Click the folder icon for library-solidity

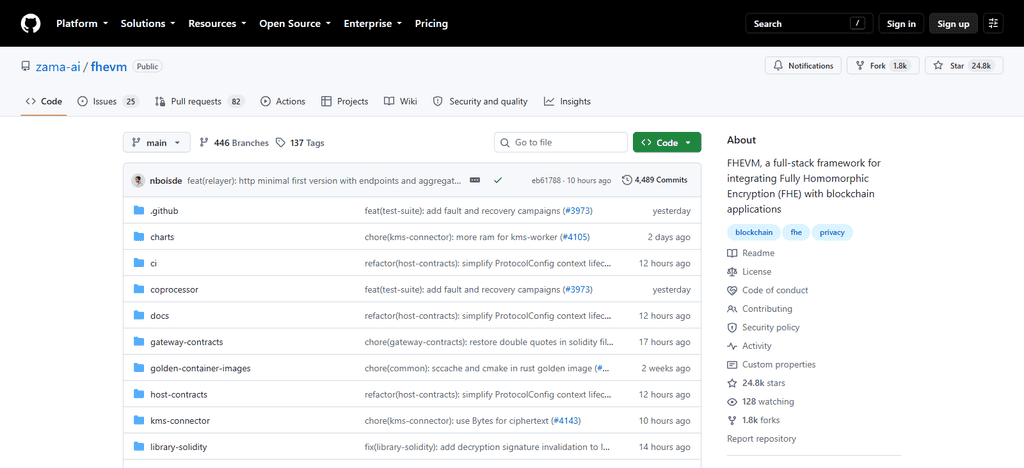click(138, 446)
